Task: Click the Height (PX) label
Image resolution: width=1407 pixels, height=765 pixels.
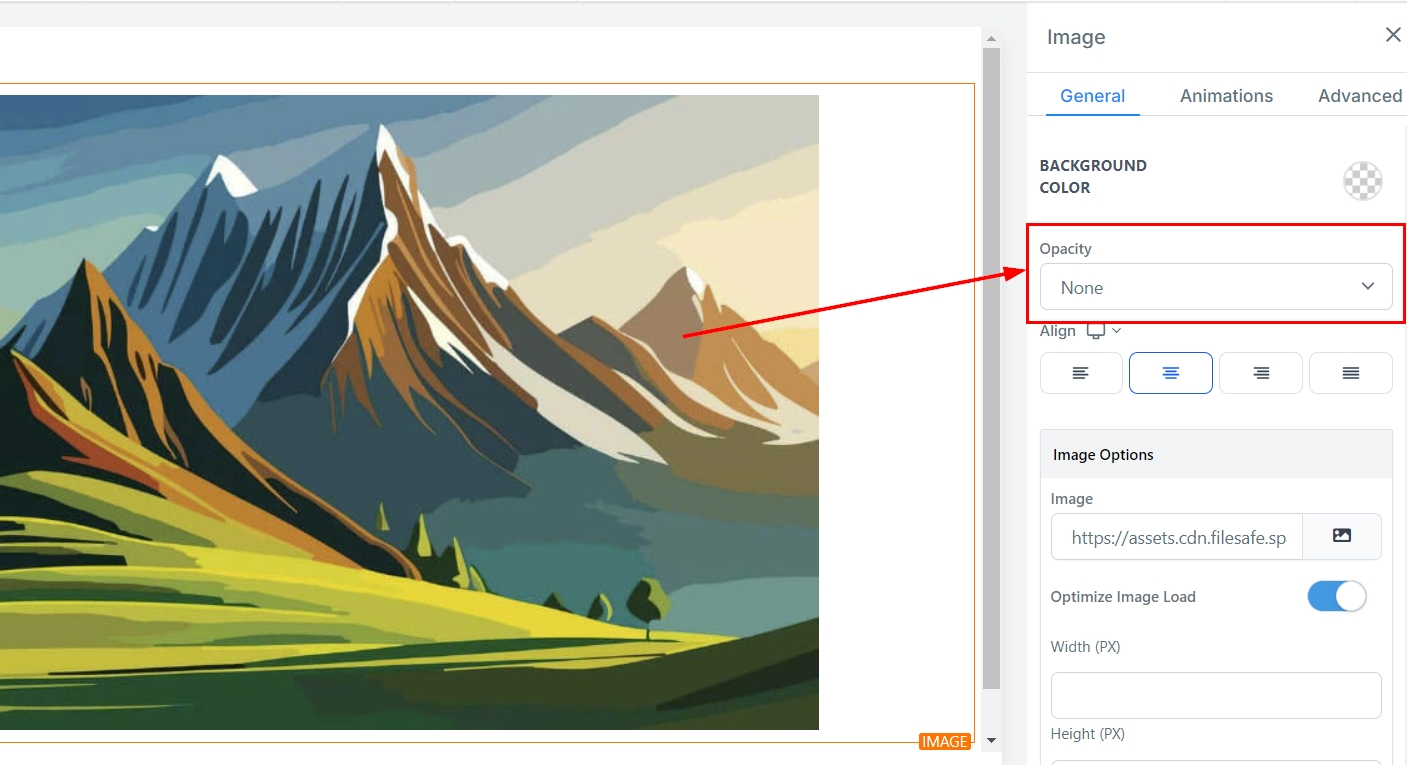Action: (x=1088, y=734)
